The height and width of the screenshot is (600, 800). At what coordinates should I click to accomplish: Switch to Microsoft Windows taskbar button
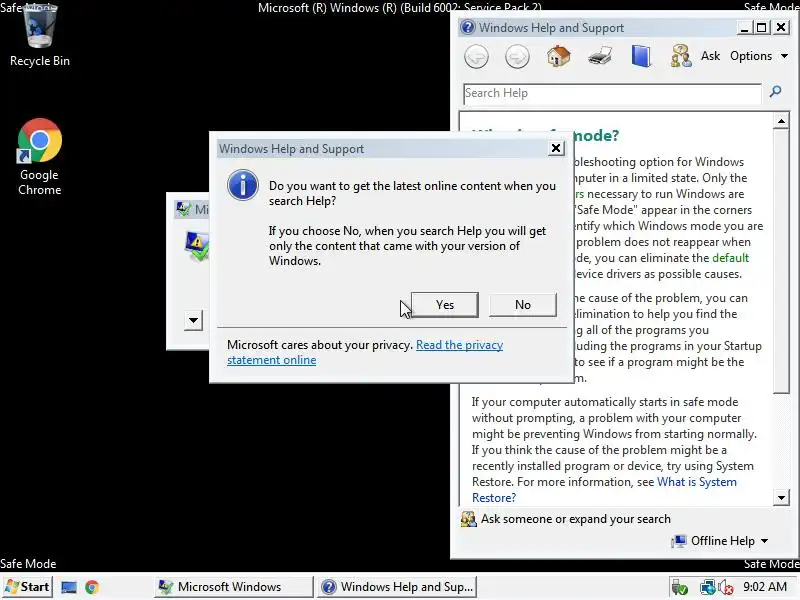[234, 587]
